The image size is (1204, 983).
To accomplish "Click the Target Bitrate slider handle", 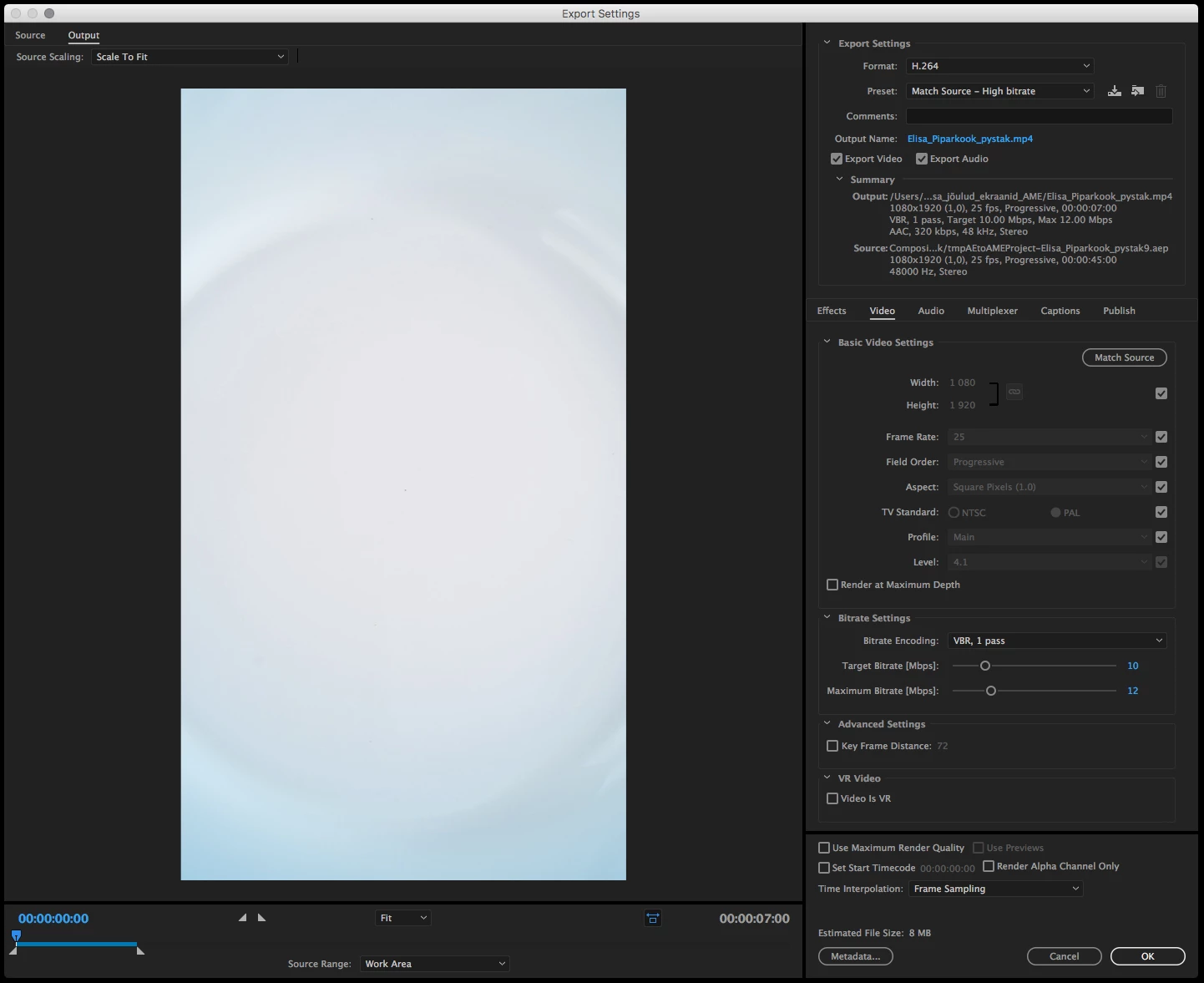I will (x=985, y=666).
